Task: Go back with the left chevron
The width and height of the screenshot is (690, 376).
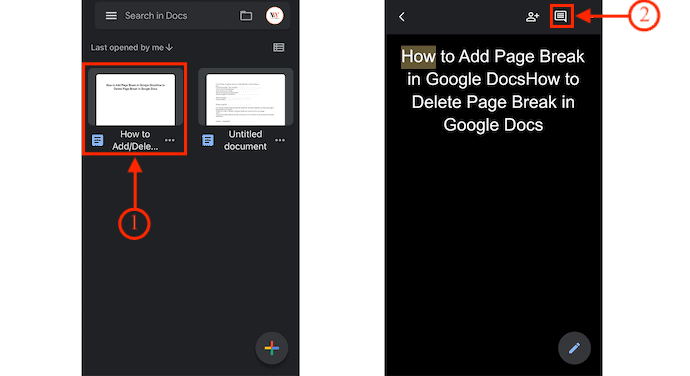Action: pos(402,17)
